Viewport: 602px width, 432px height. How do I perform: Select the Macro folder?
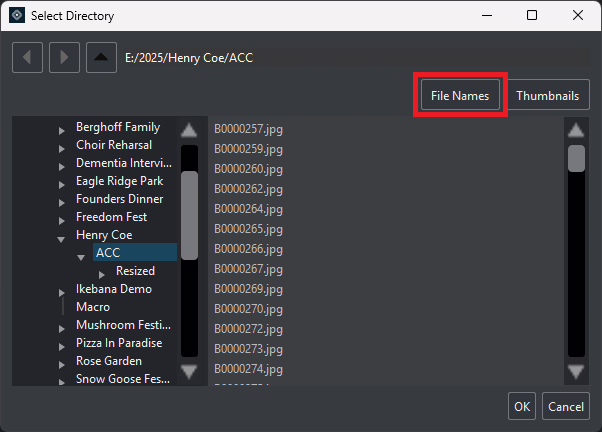coord(93,307)
